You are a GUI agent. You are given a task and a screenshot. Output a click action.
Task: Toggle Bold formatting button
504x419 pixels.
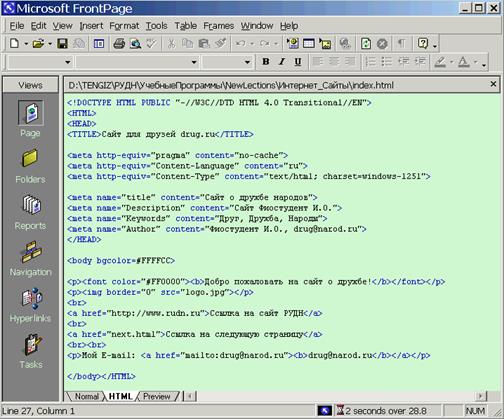[266, 62]
